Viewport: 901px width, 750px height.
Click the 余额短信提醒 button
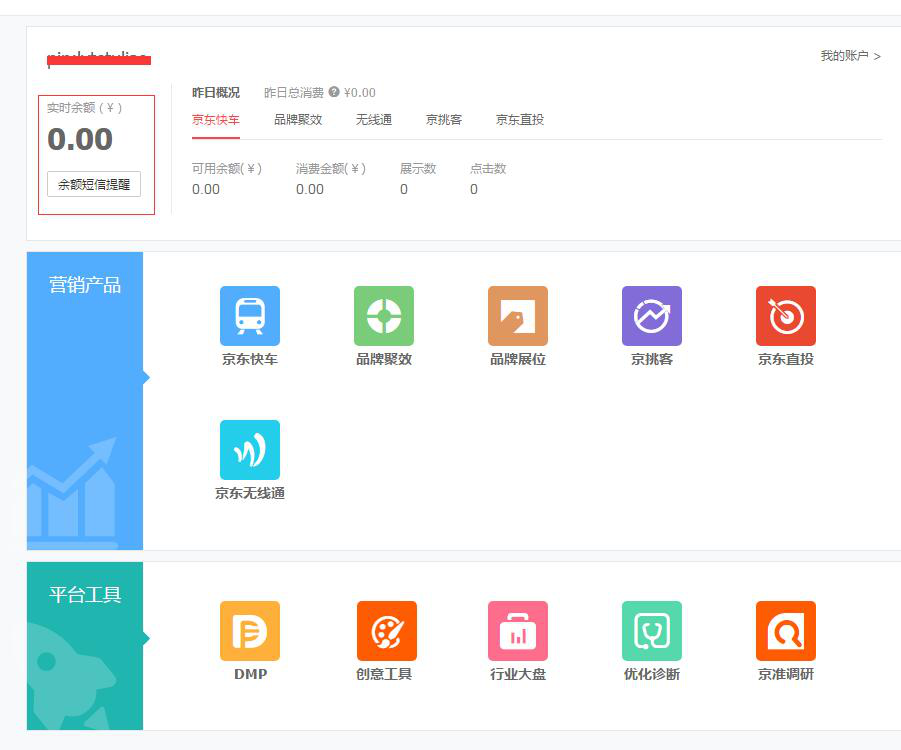point(94,184)
